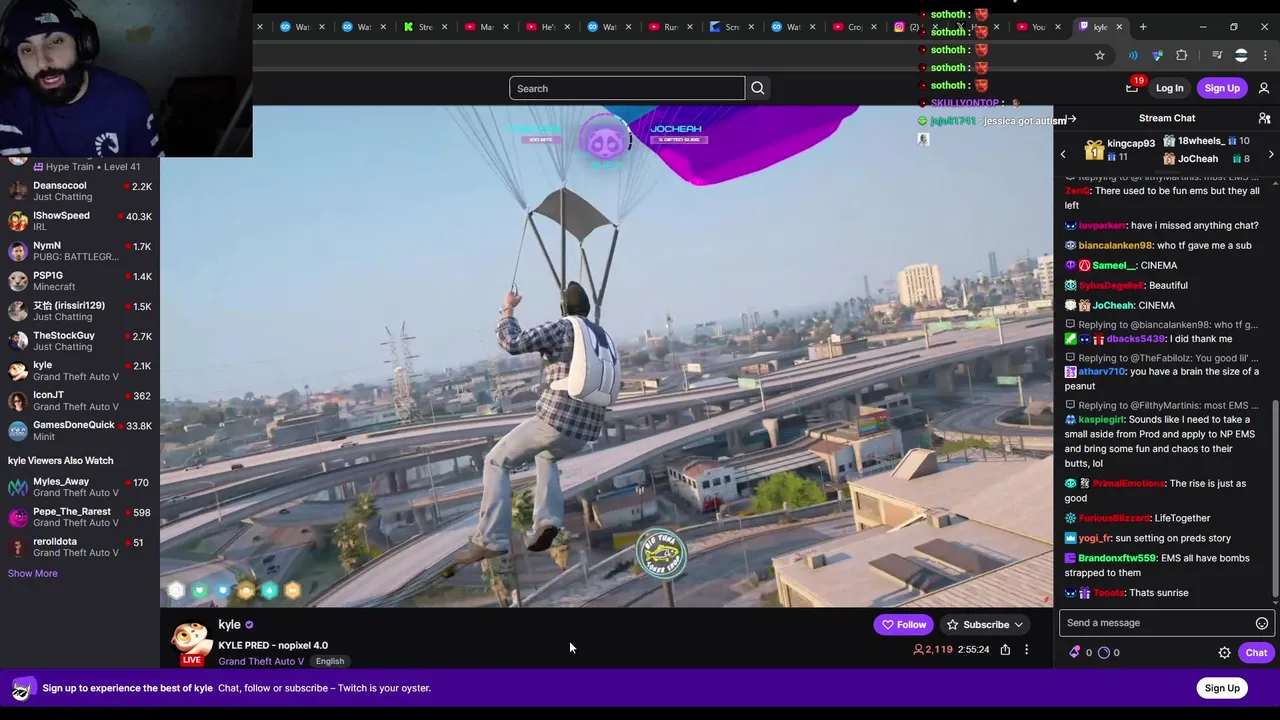Open IShowSpeed channel in sidebar

click(x=80, y=221)
